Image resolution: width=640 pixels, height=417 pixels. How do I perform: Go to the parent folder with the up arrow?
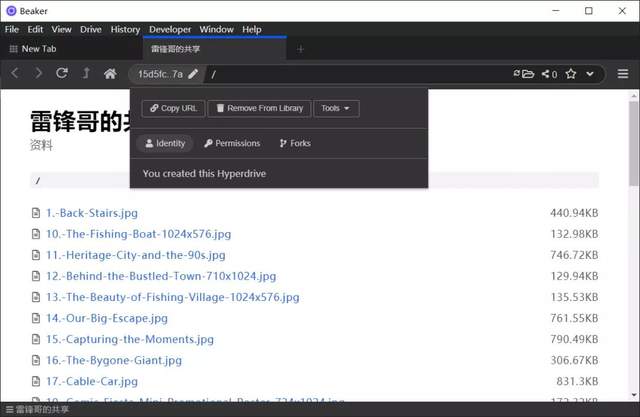pyautogui.click(x=86, y=73)
